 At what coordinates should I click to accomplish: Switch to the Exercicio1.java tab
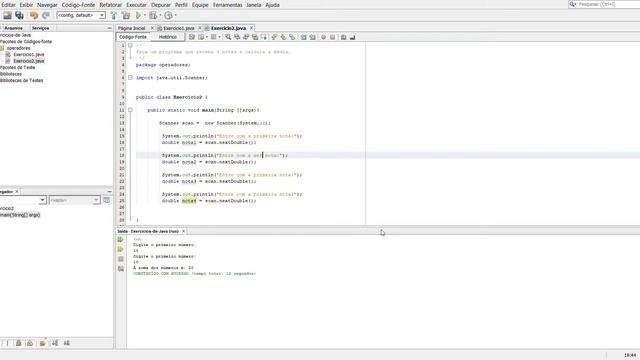(178, 28)
